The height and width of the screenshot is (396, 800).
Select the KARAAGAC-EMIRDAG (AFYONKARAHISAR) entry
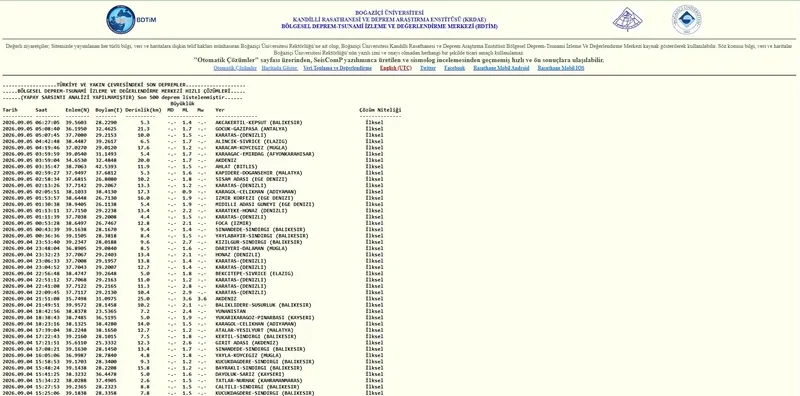pyautogui.click(x=265, y=154)
